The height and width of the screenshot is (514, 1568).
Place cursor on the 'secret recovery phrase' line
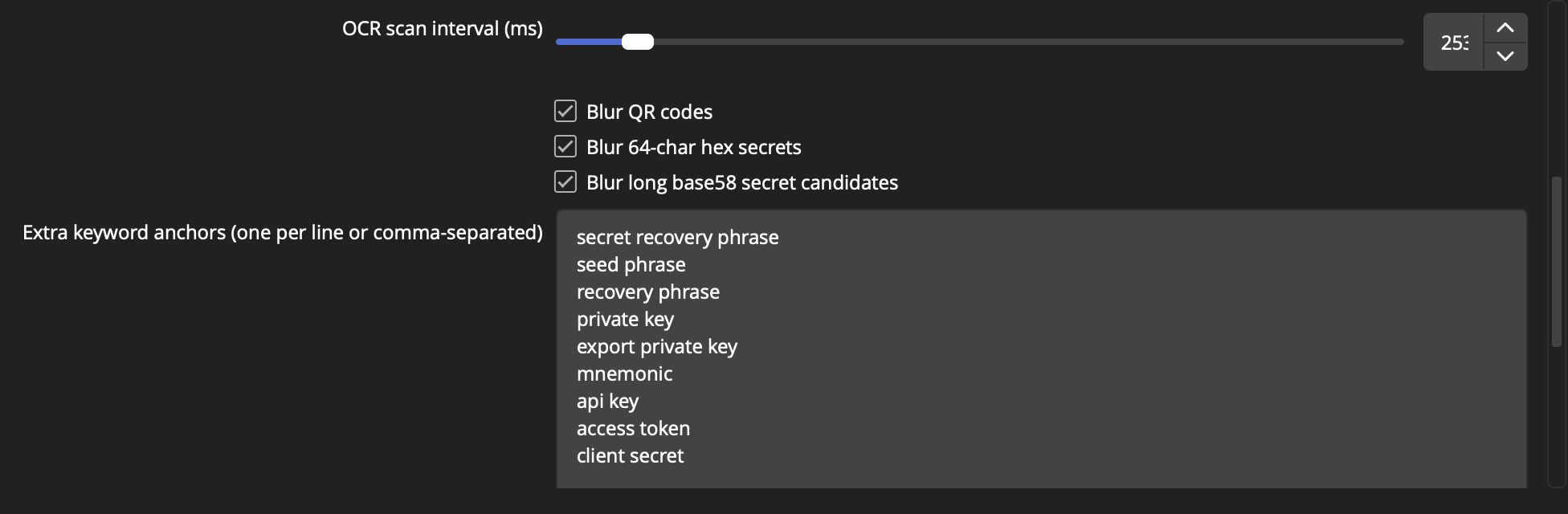tap(677, 237)
